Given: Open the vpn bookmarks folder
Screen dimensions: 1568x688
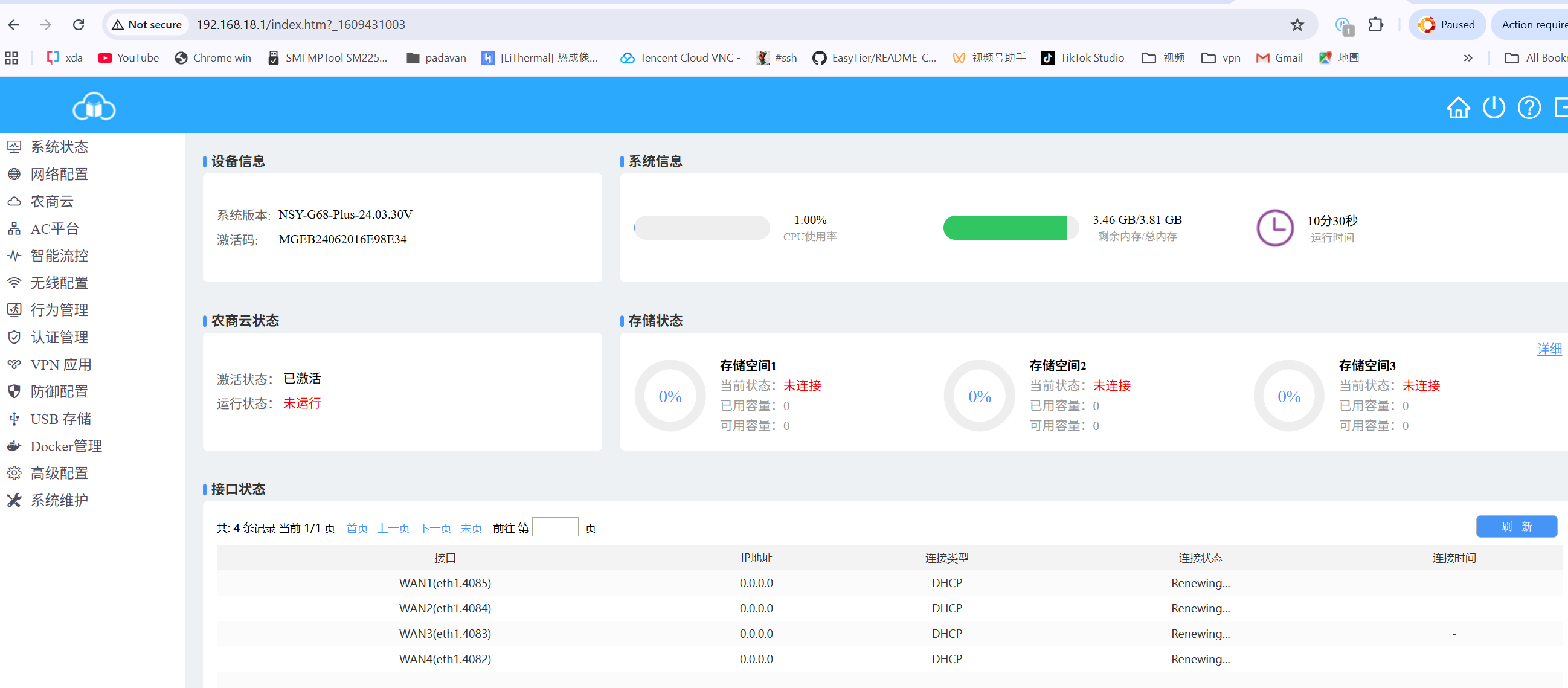Looking at the screenshot, I should [x=1221, y=58].
